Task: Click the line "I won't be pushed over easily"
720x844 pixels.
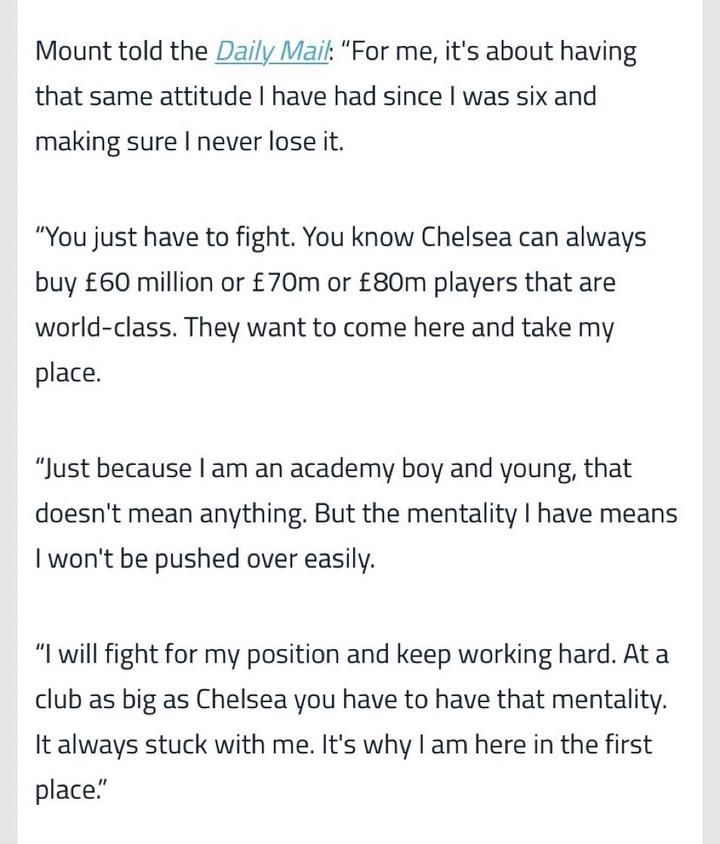Action: 204,558
